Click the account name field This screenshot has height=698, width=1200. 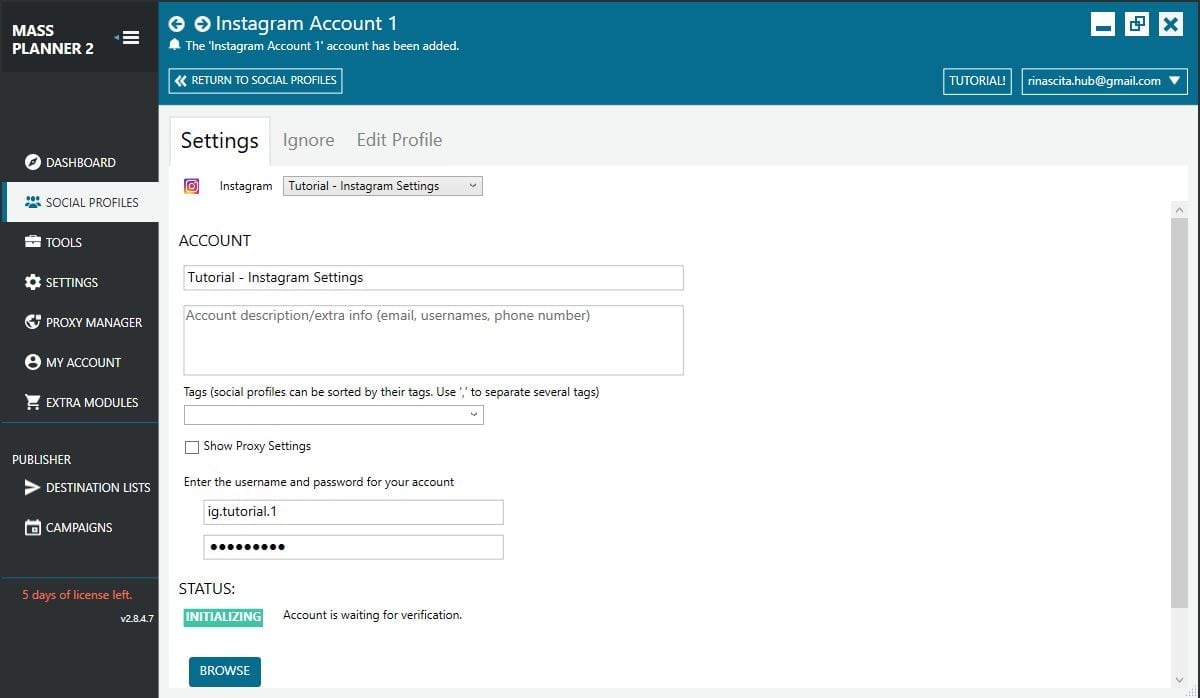point(434,277)
